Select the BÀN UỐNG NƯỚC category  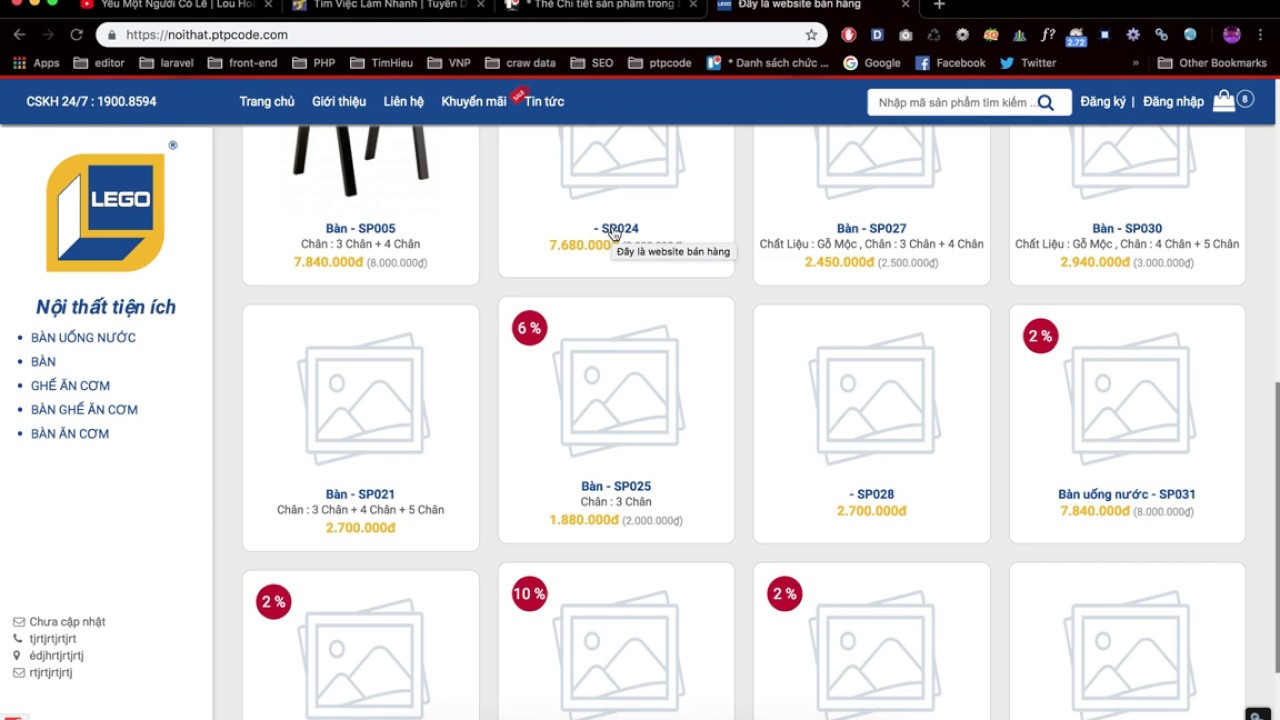tap(83, 338)
